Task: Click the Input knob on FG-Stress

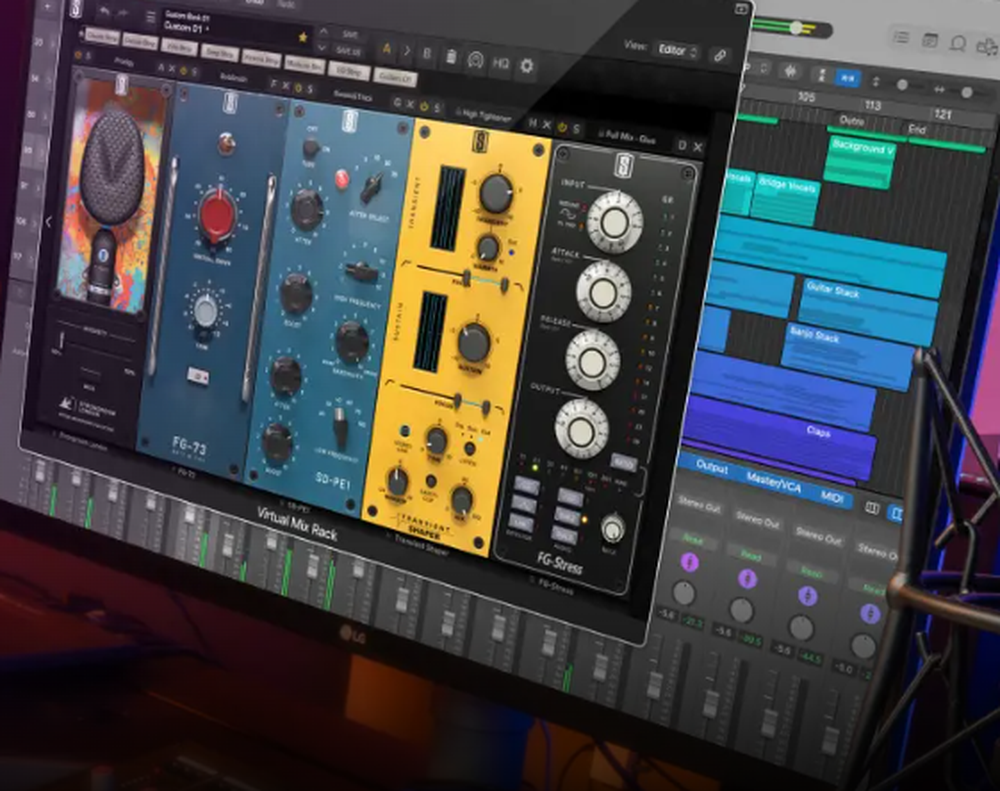Action: tap(615, 221)
